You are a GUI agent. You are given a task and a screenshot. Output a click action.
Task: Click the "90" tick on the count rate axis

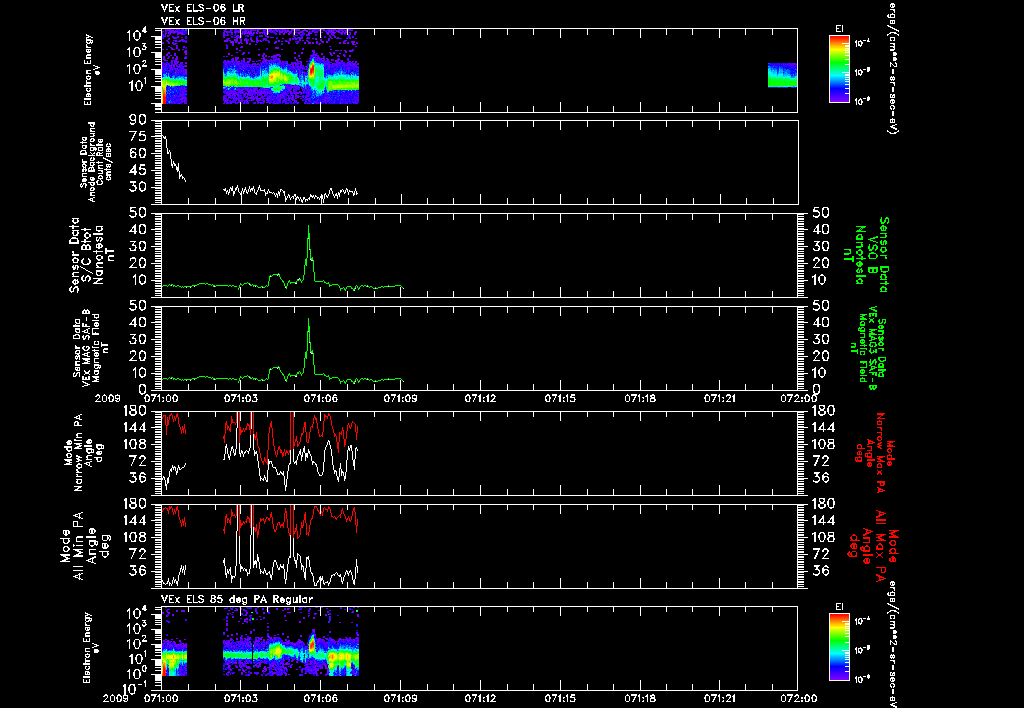(138, 120)
